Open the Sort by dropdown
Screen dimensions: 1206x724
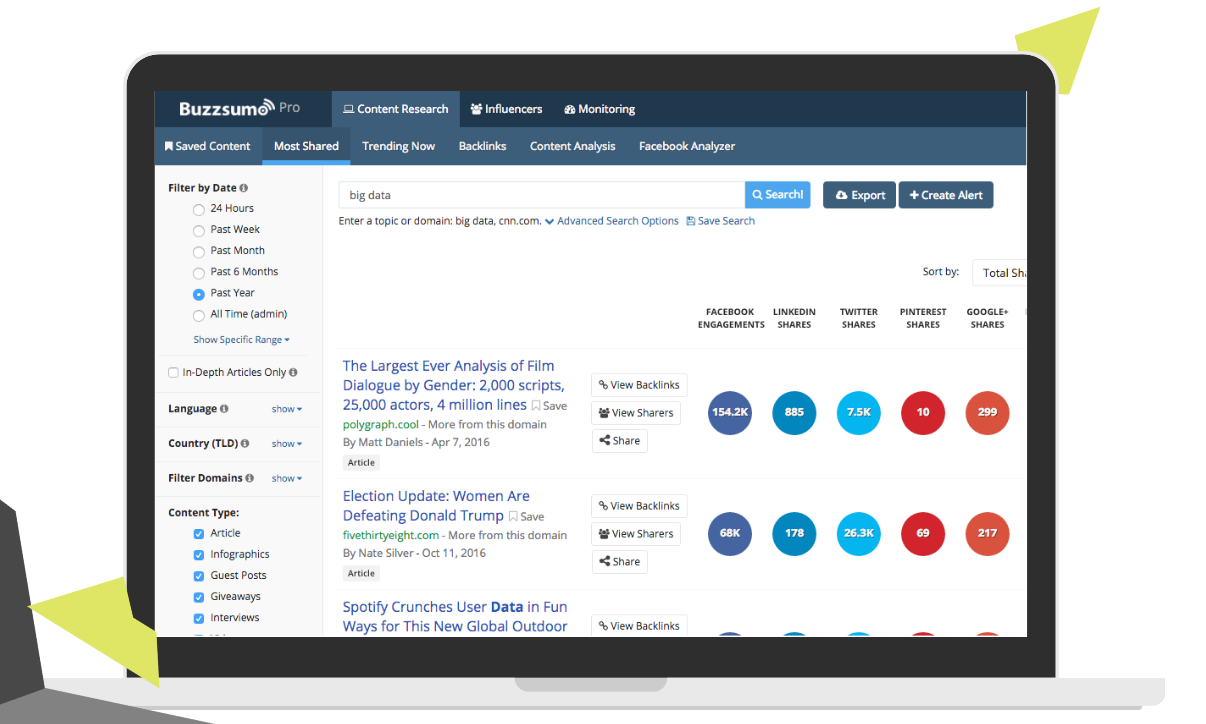999,273
